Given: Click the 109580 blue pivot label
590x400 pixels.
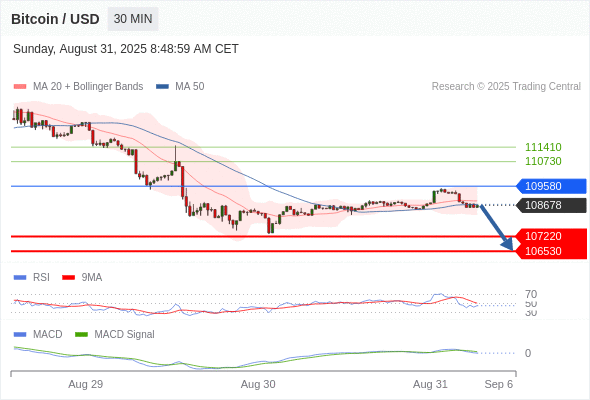Looking at the screenshot, I should pos(551,186).
